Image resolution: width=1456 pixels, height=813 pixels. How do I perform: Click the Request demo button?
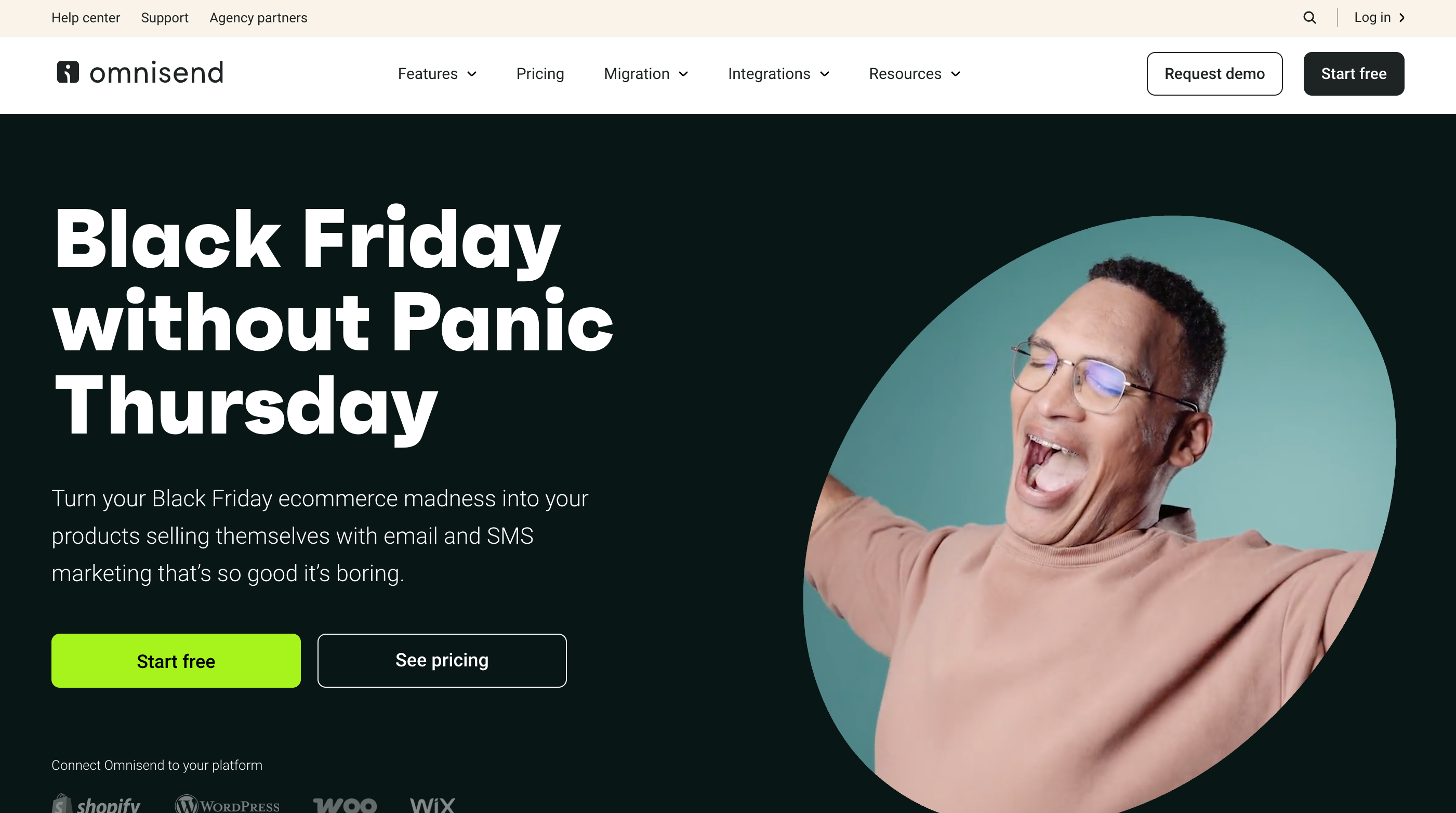[1214, 73]
